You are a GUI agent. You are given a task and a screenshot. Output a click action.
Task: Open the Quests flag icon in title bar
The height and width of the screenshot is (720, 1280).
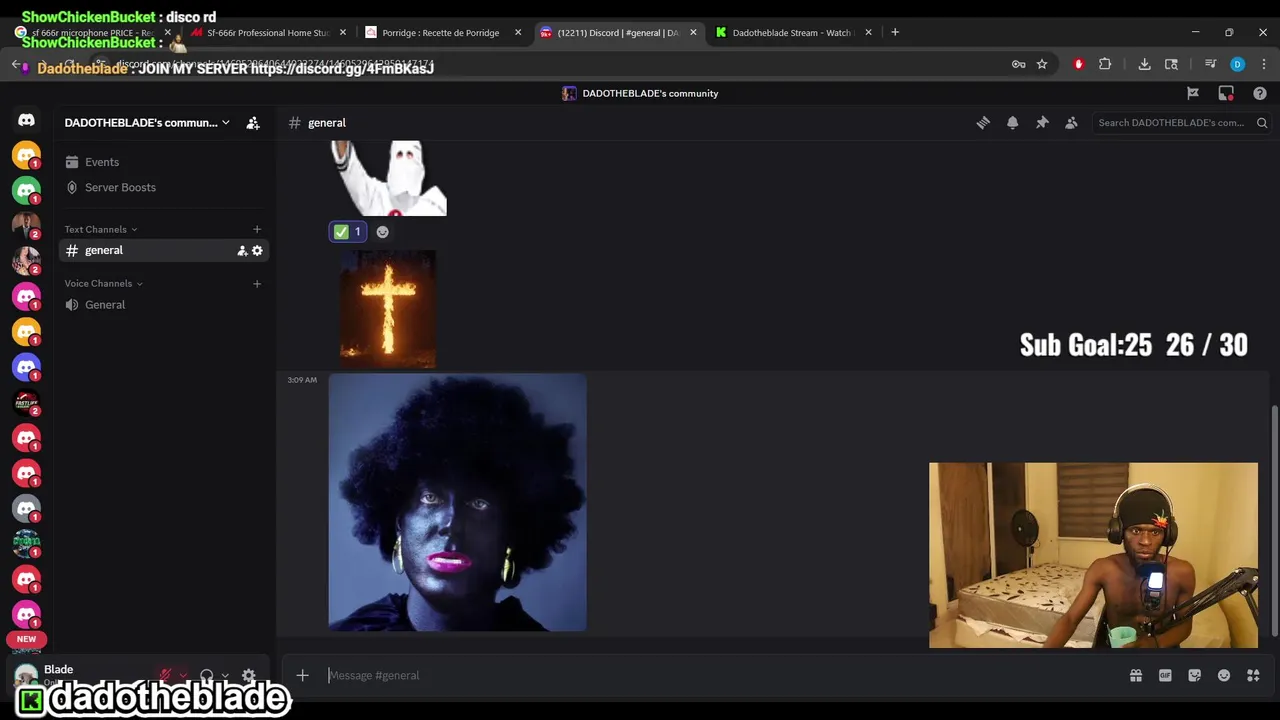[1193, 93]
